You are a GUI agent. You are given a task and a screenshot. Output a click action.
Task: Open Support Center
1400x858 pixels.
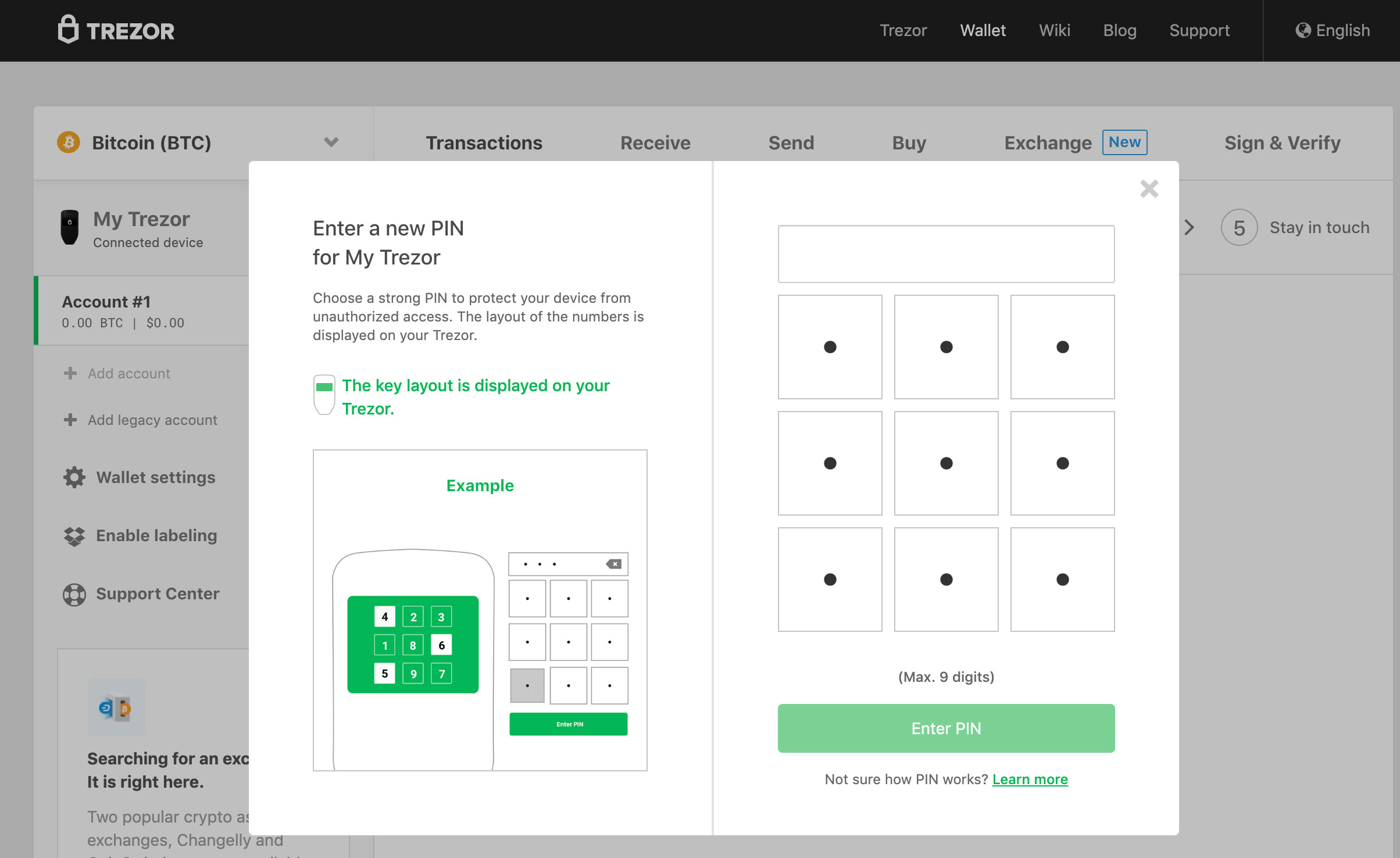[x=158, y=594]
